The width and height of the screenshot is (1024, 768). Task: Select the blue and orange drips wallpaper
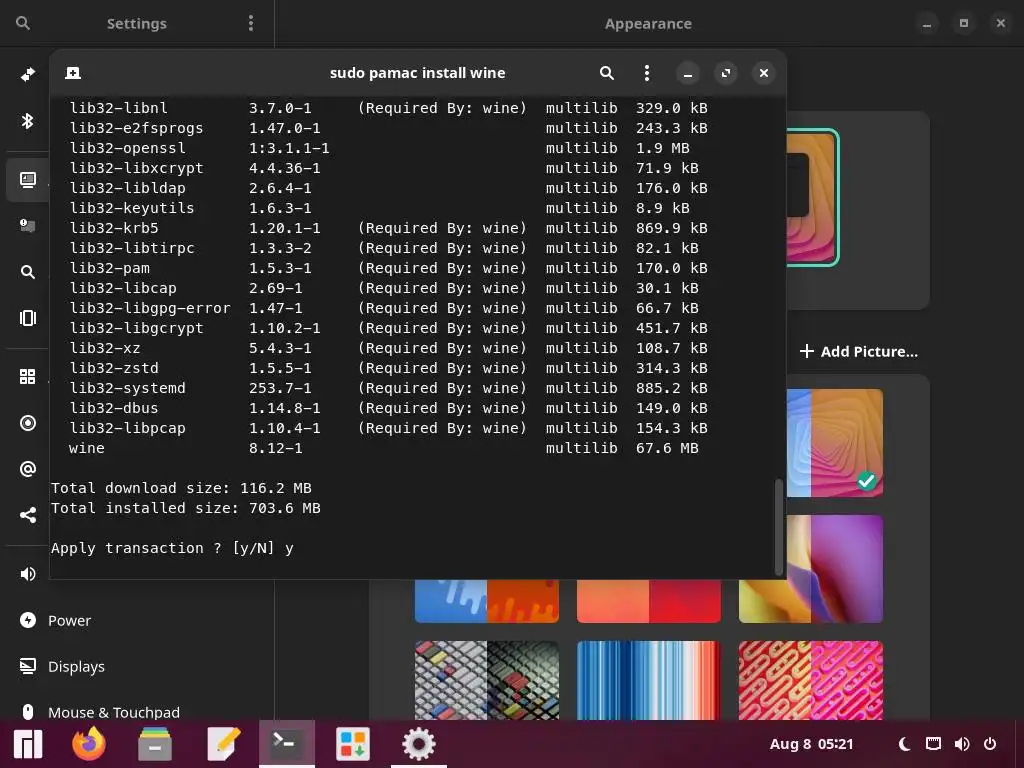(487, 601)
